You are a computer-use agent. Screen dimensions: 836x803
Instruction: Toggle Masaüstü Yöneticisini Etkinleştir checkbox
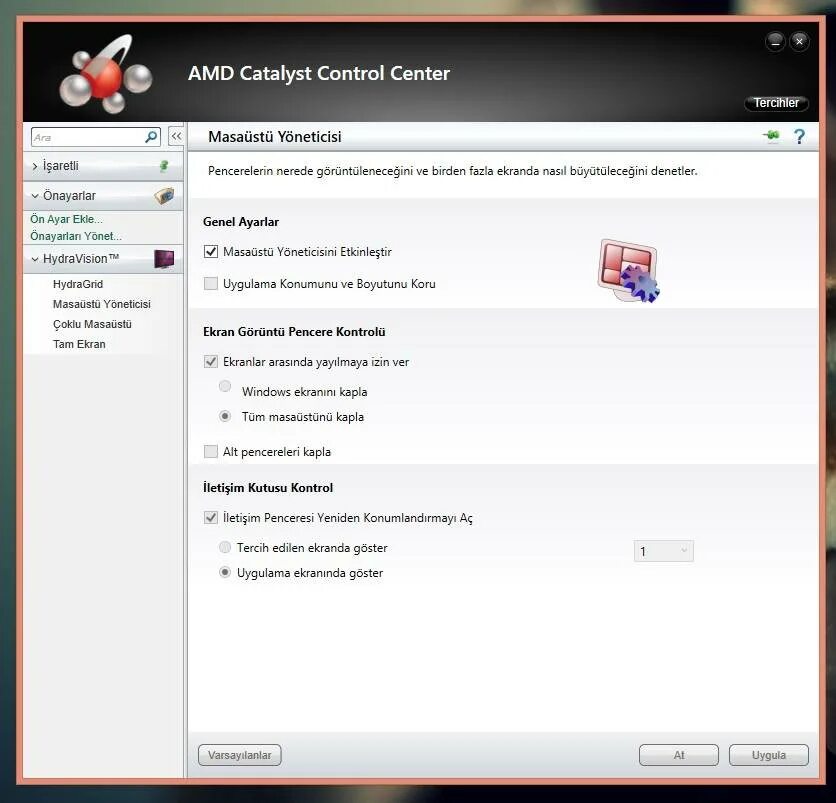[x=211, y=252]
